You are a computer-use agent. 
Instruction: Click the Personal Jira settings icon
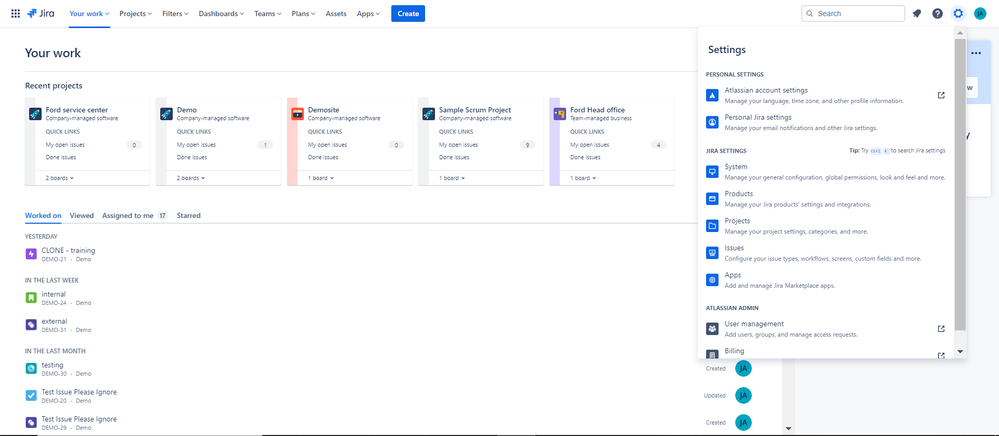click(x=712, y=122)
